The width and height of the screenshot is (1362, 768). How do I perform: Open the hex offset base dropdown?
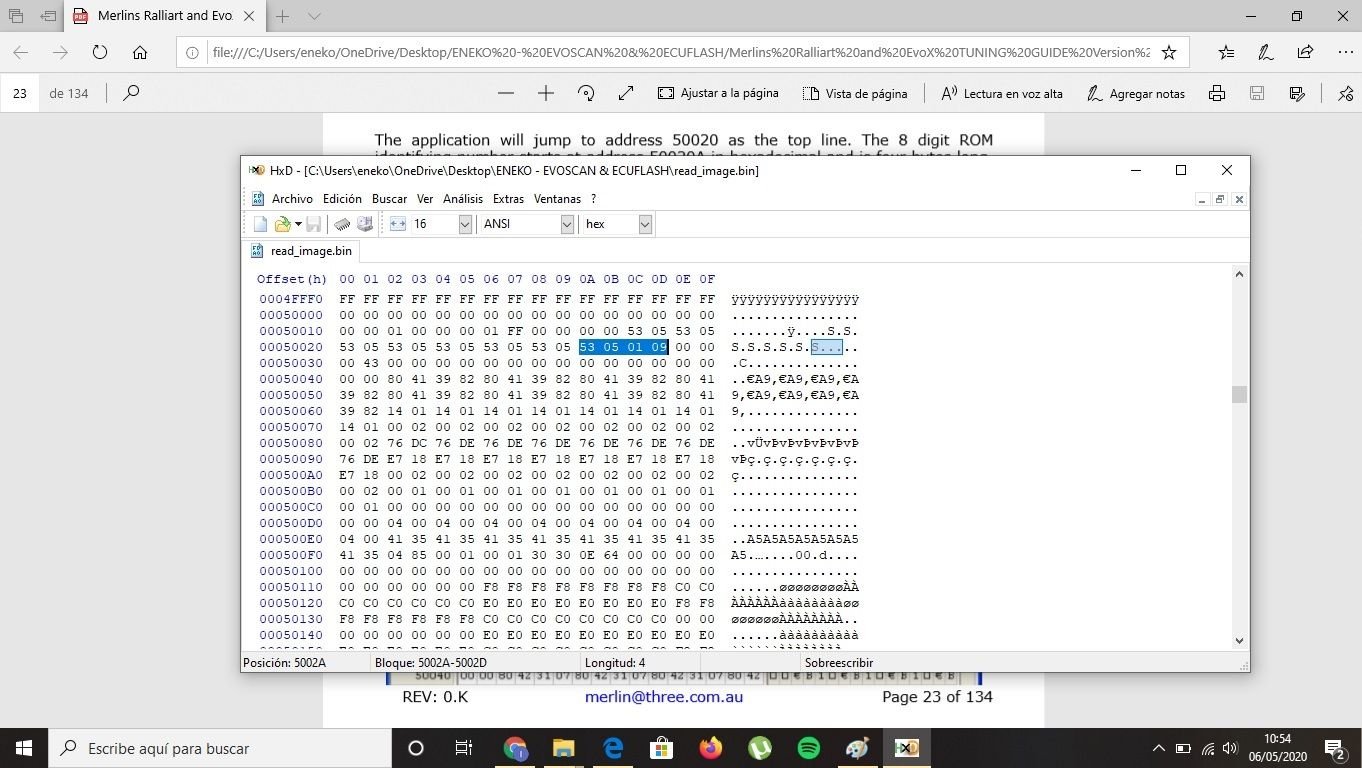pyautogui.click(x=645, y=224)
